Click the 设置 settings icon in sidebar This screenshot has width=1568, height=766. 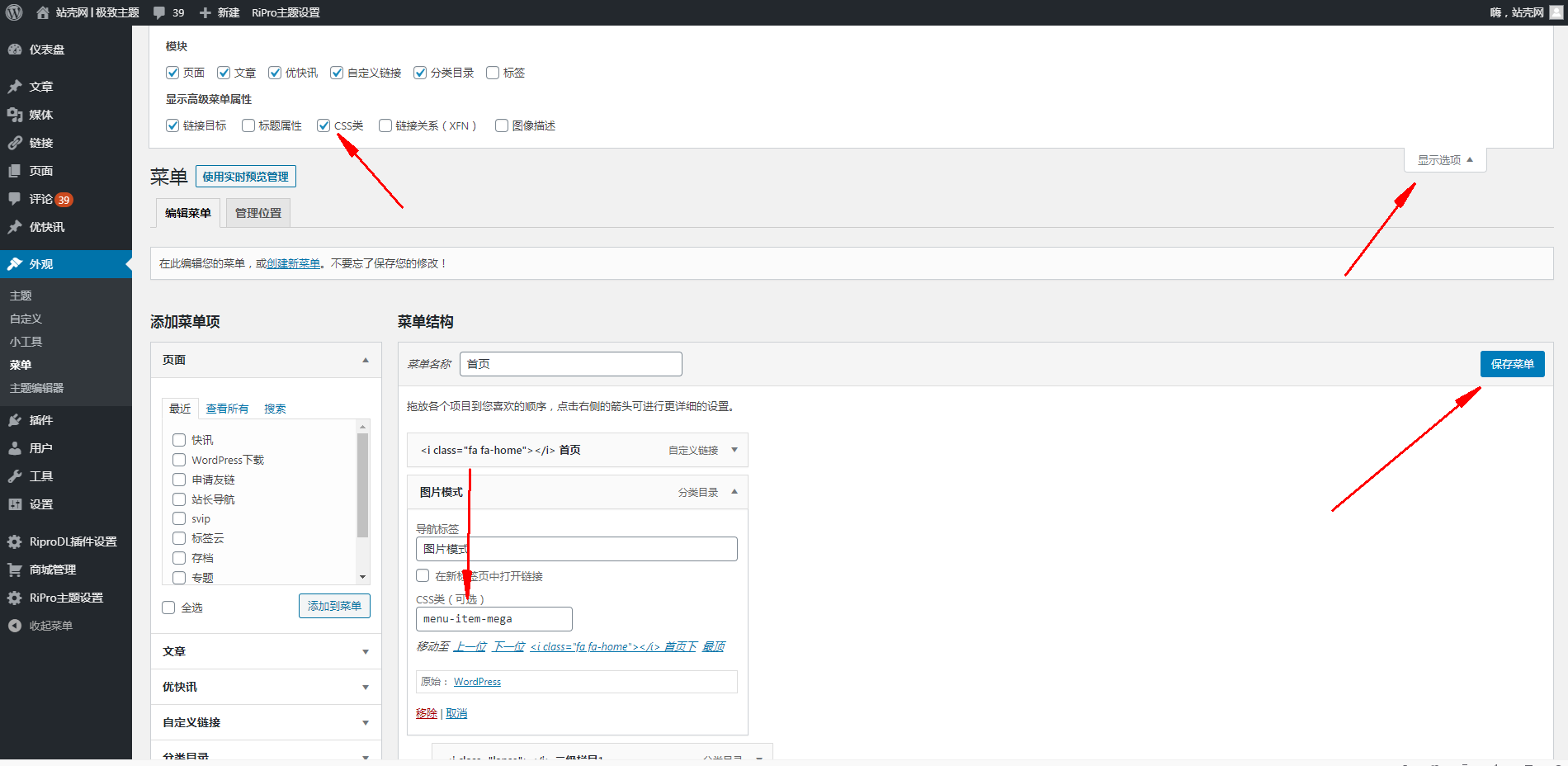(x=15, y=504)
